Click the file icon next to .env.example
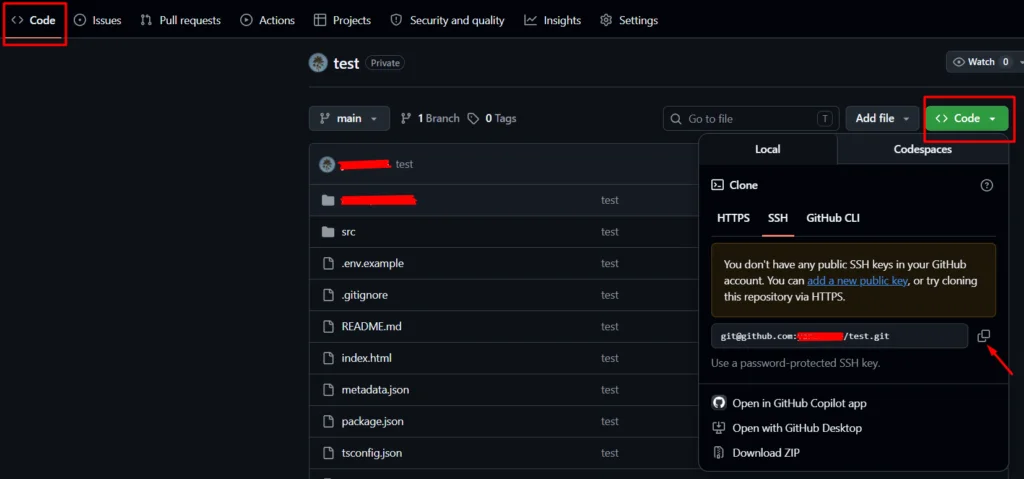1024x479 pixels. point(328,263)
